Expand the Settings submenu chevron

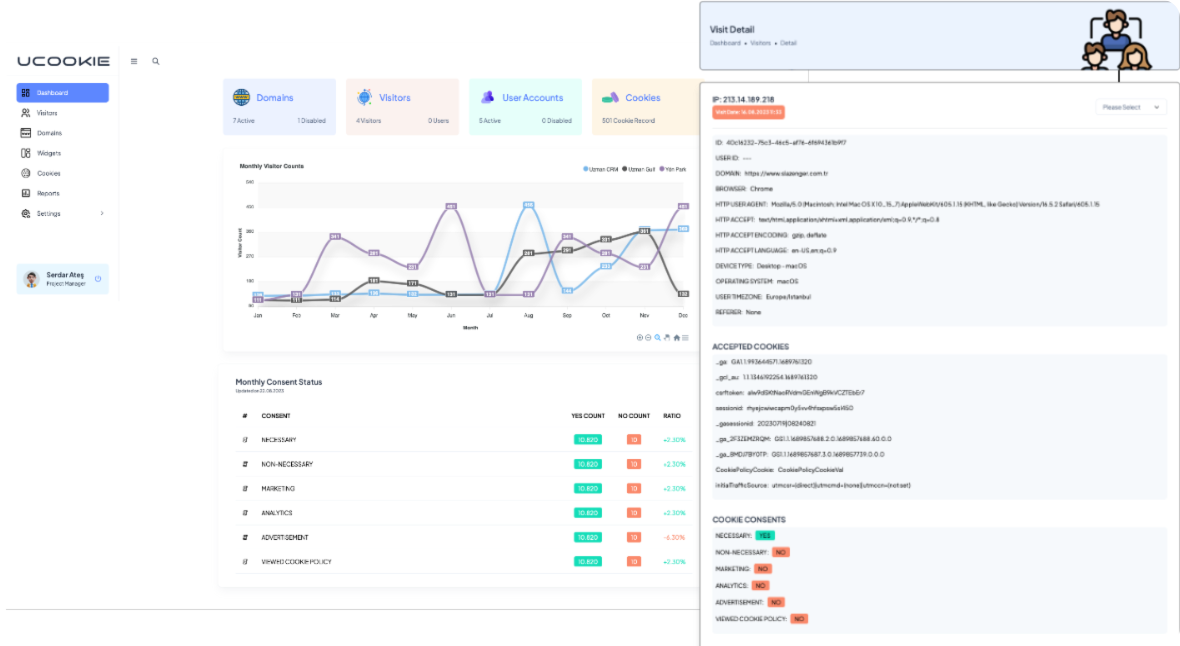point(102,214)
